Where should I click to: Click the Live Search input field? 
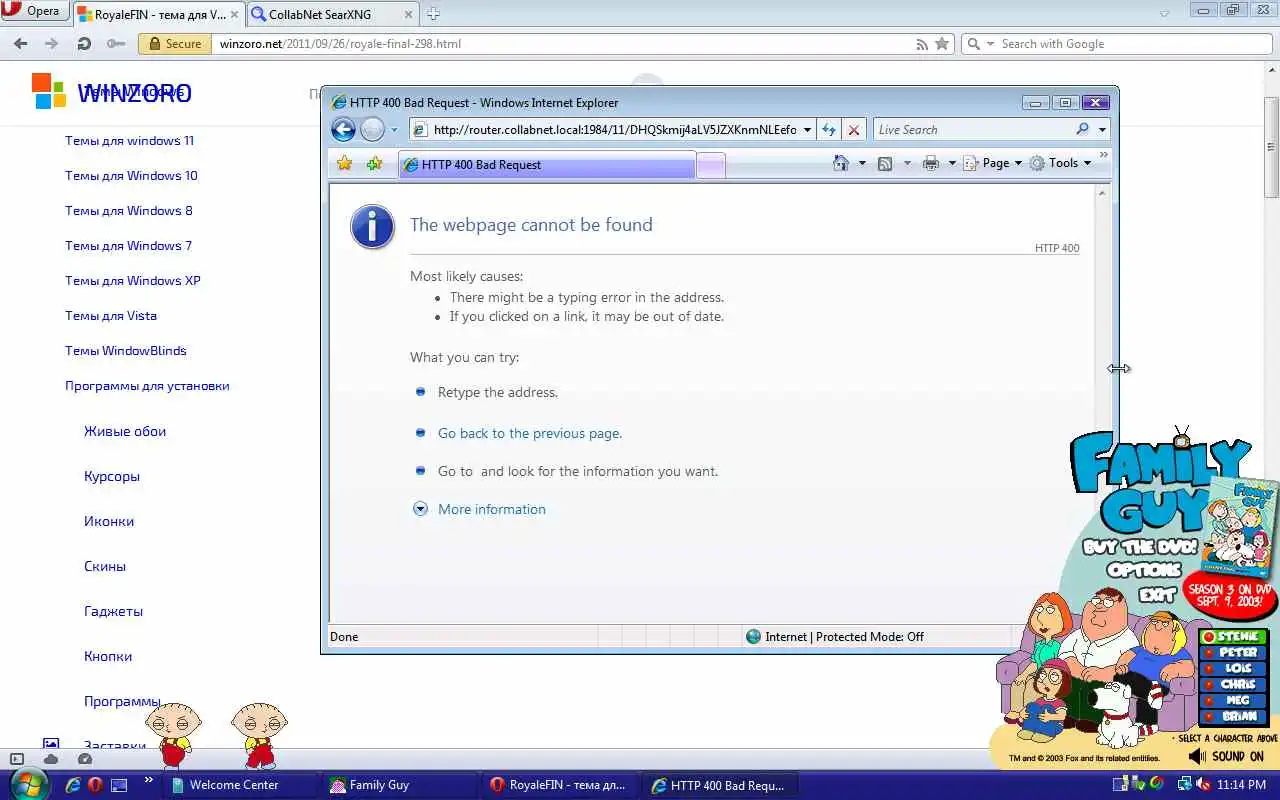[x=972, y=130]
